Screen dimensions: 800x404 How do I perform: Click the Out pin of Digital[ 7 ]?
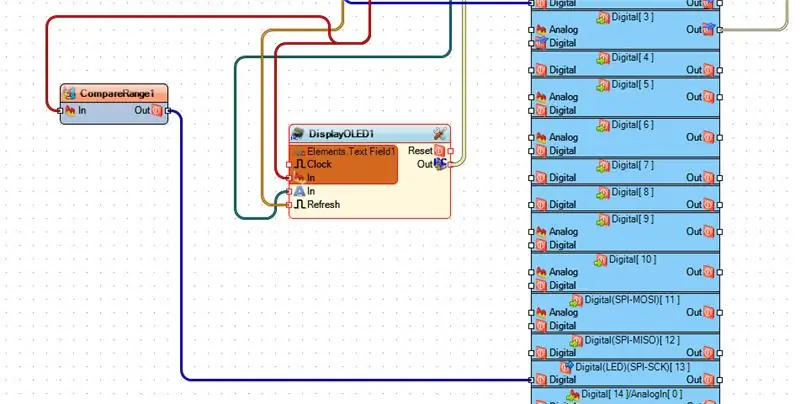pos(719,178)
